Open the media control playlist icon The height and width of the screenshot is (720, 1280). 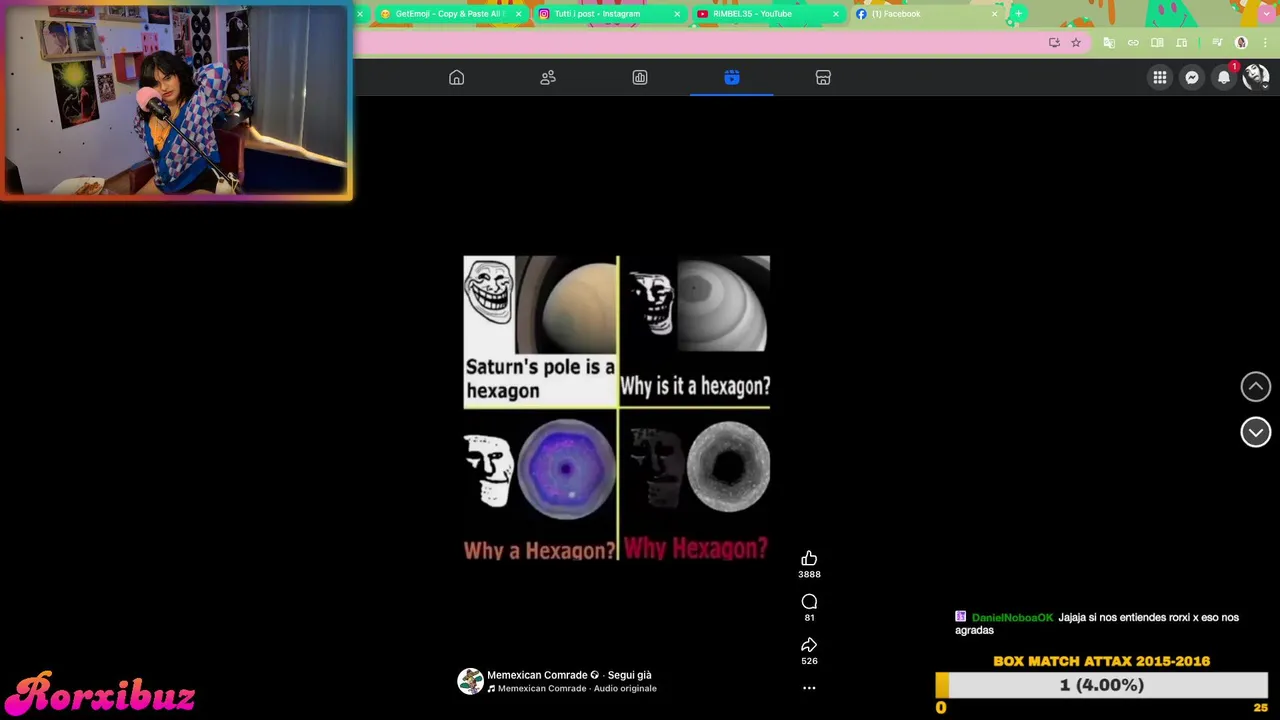pos(1217,43)
